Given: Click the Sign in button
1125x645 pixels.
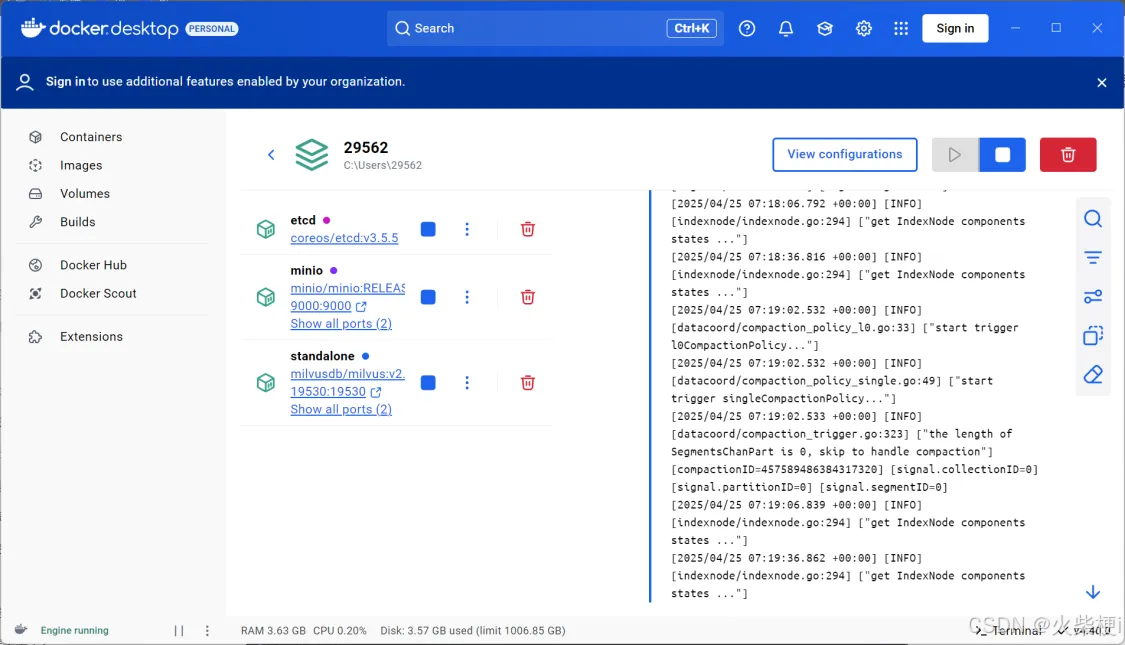Looking at the screenshot, I should point(955,28).
